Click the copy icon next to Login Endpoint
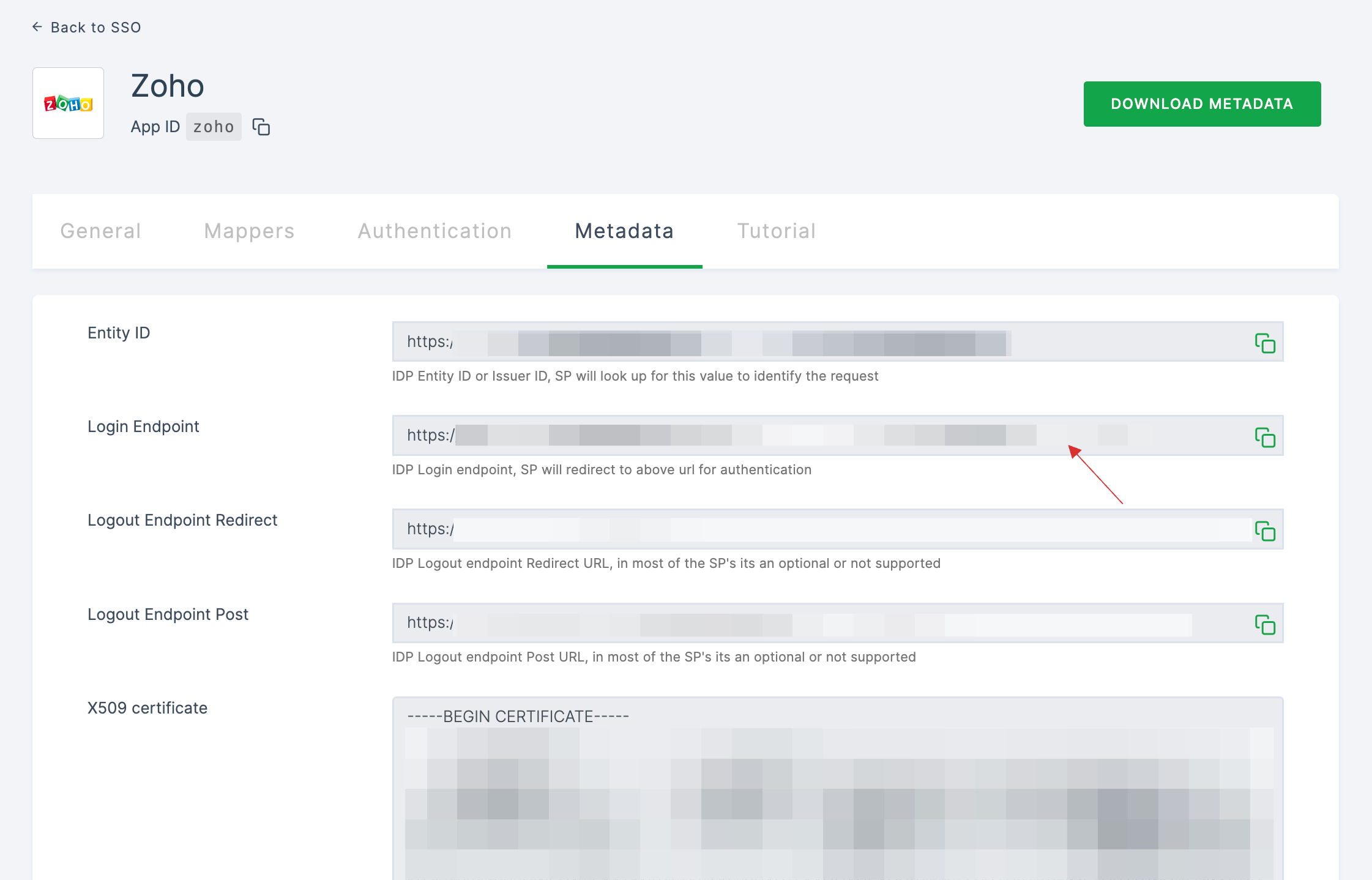Image resolution: width=1372 pixels, height=880 pixels. (x=1265, y=436)
